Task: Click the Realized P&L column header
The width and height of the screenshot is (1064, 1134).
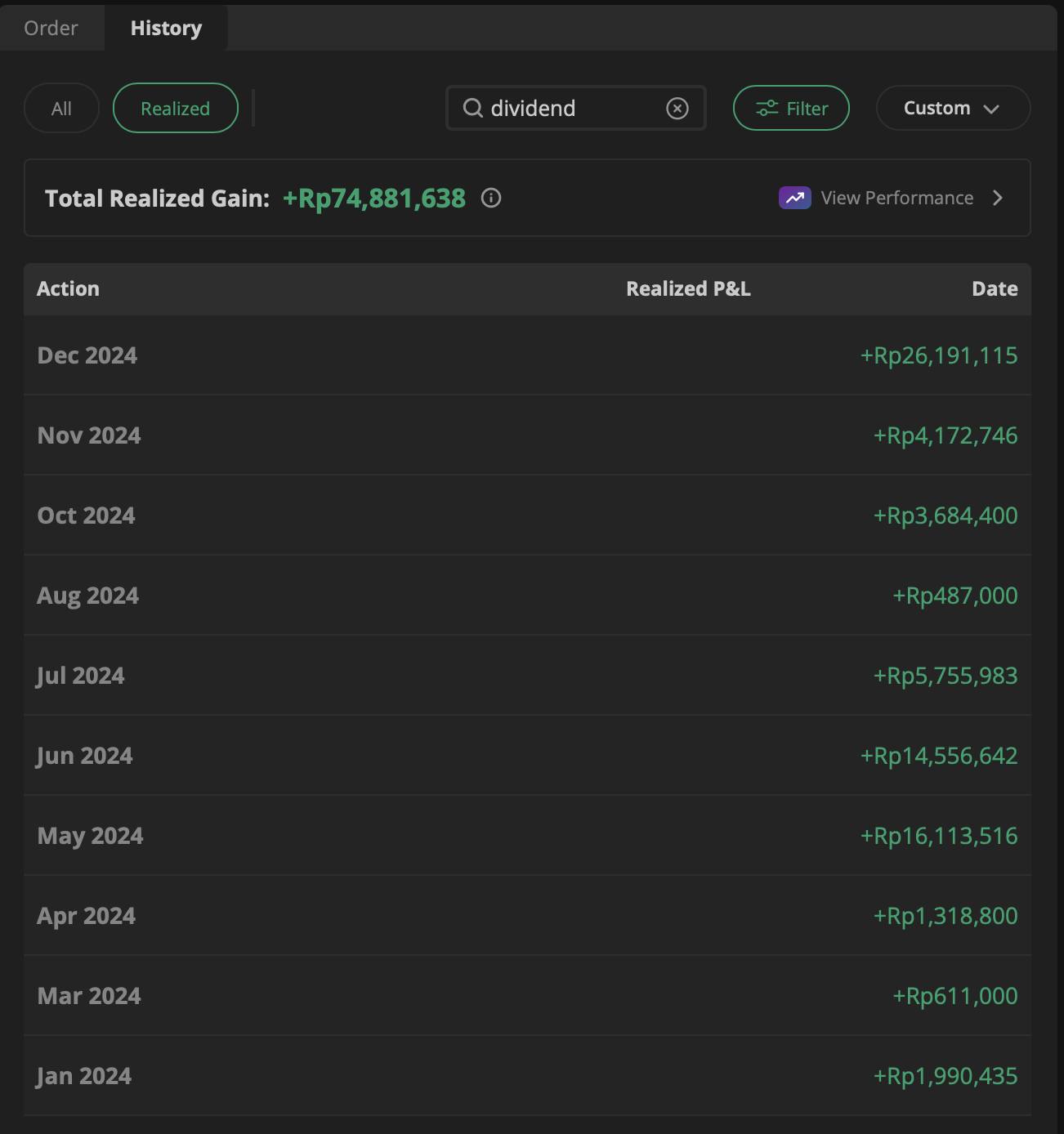Action: tap(687, 289)
